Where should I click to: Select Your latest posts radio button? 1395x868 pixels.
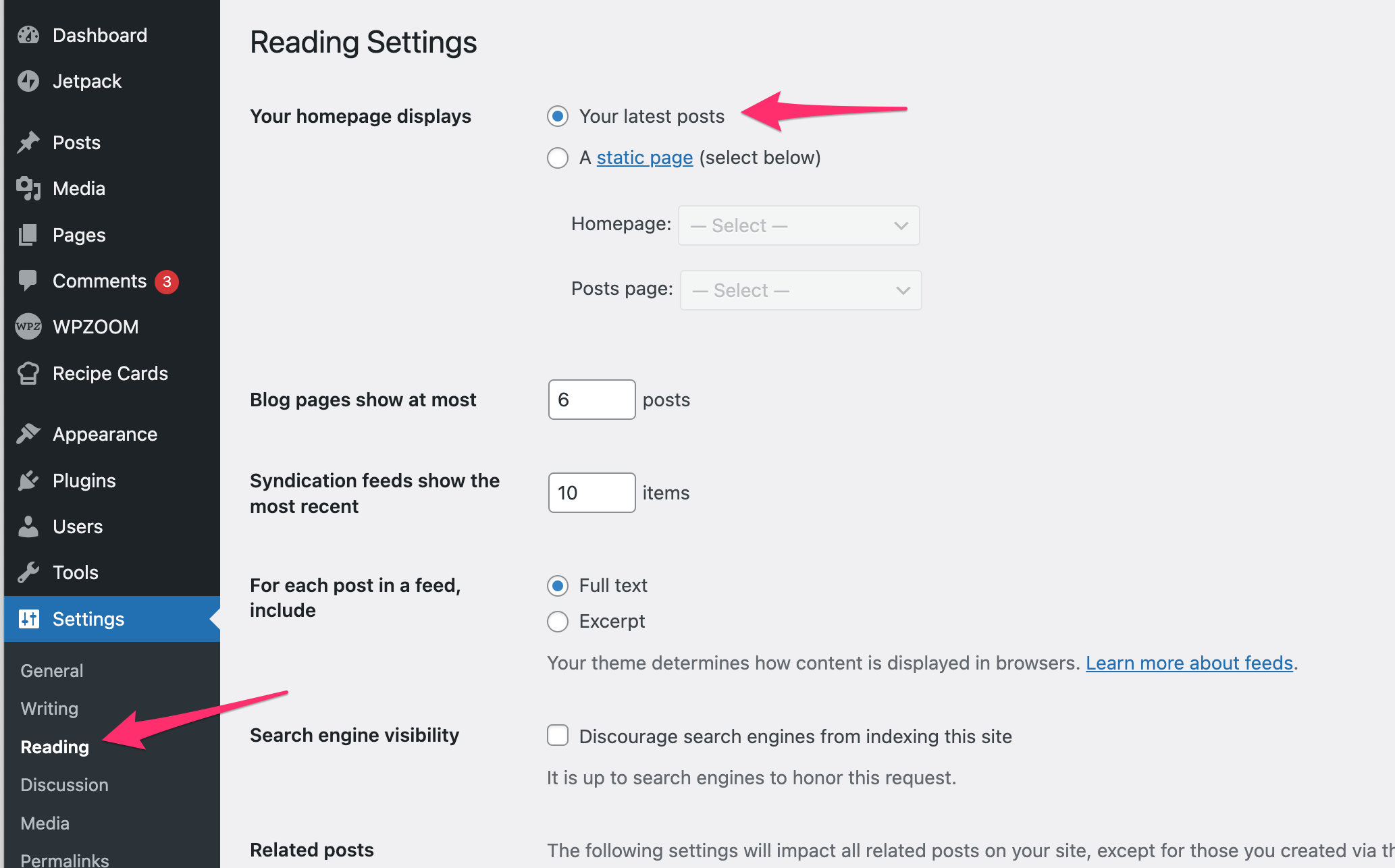(x=558, y=116)
